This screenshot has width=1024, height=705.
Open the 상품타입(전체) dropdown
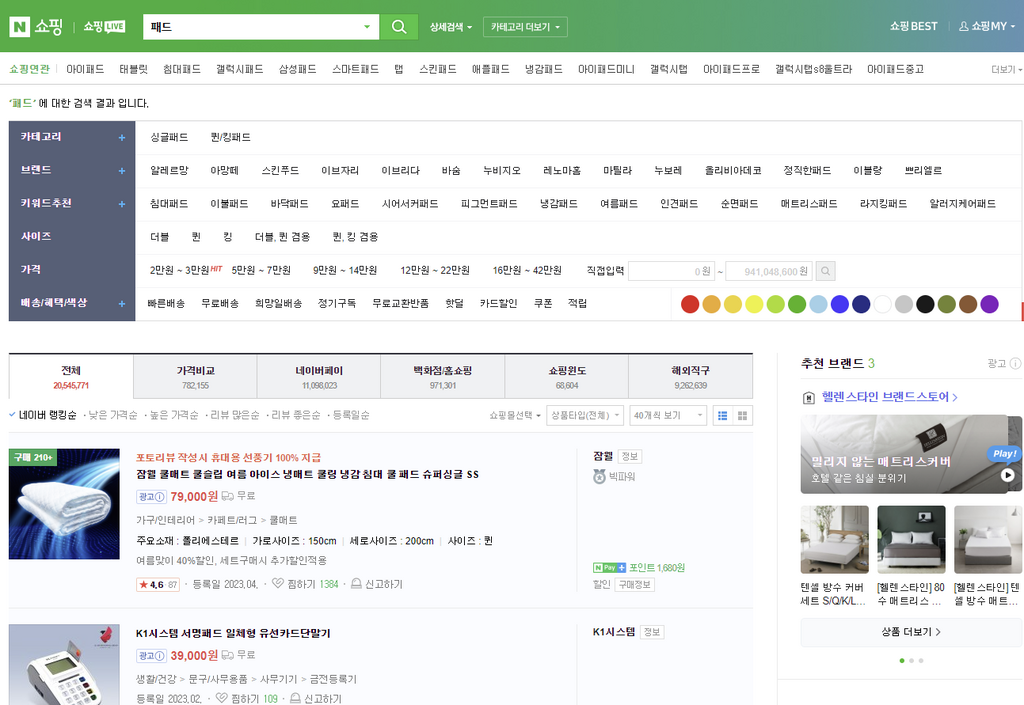point(584,415)
